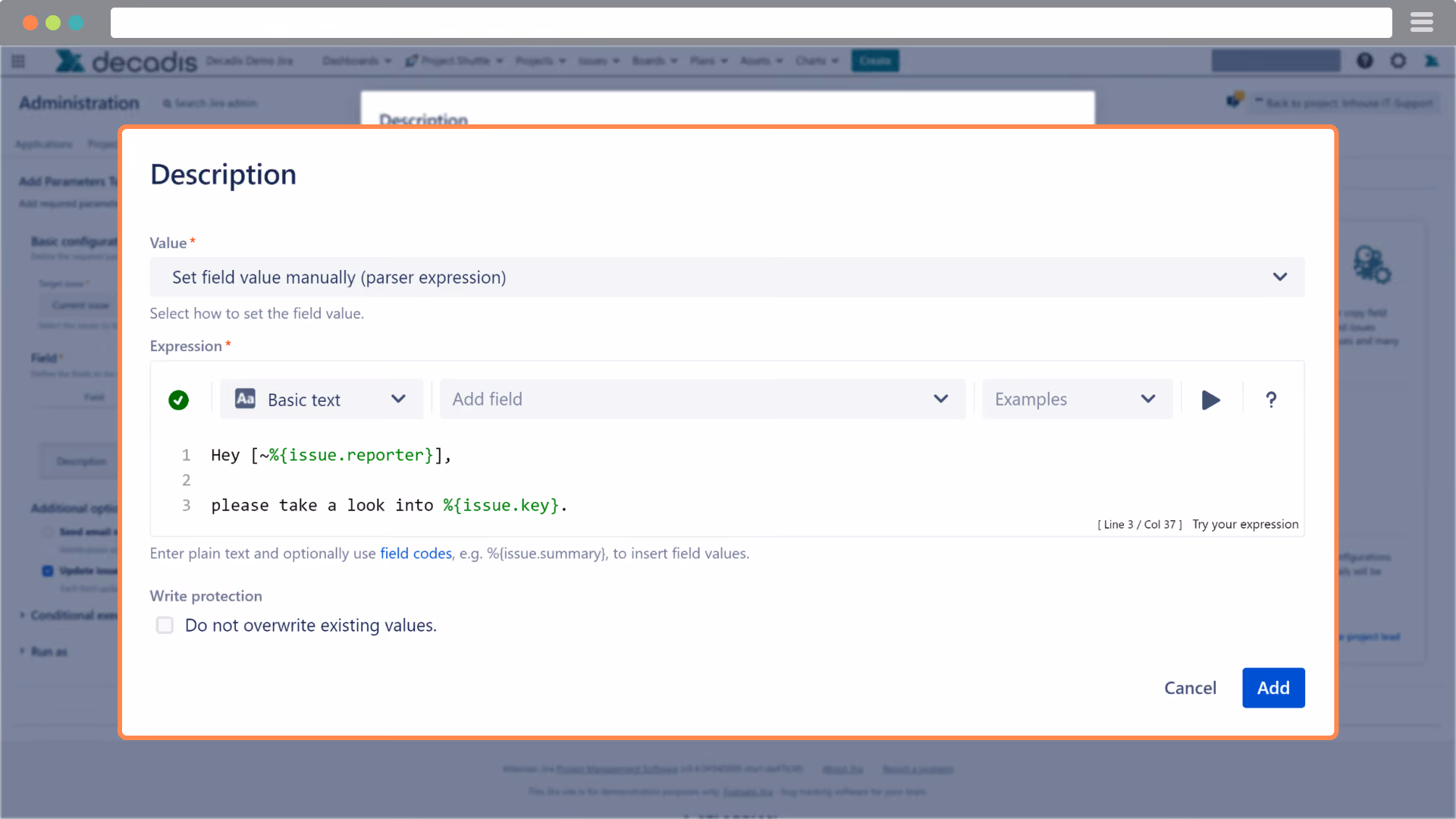The width and height of the screenshot is (1456, 819).
Task: Click the Create button in Jira header
Action: (x=875, y=61)
